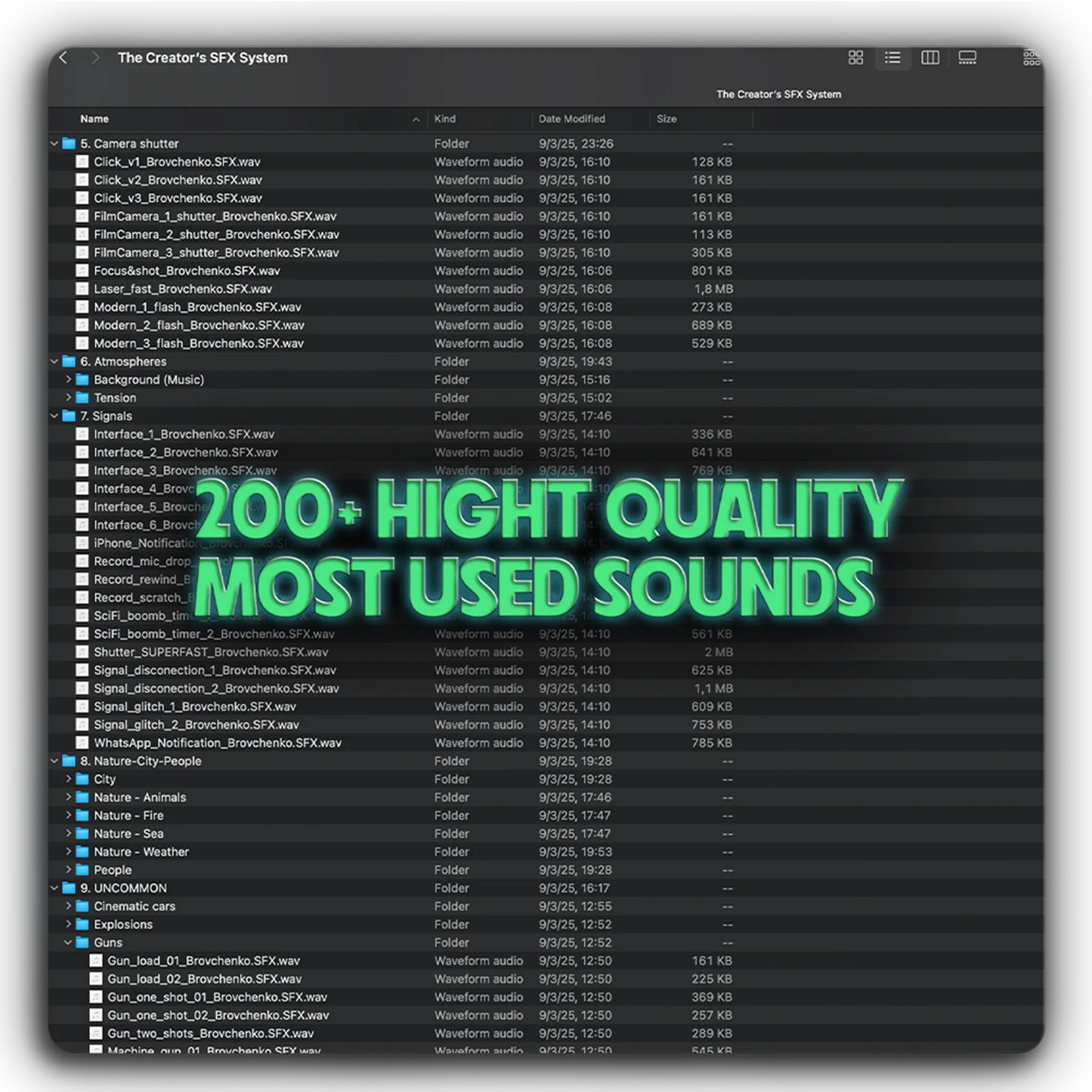Collapse the 7. Signals folder
Viewport: 1092px width, 1092px height.
click(54, 416)
